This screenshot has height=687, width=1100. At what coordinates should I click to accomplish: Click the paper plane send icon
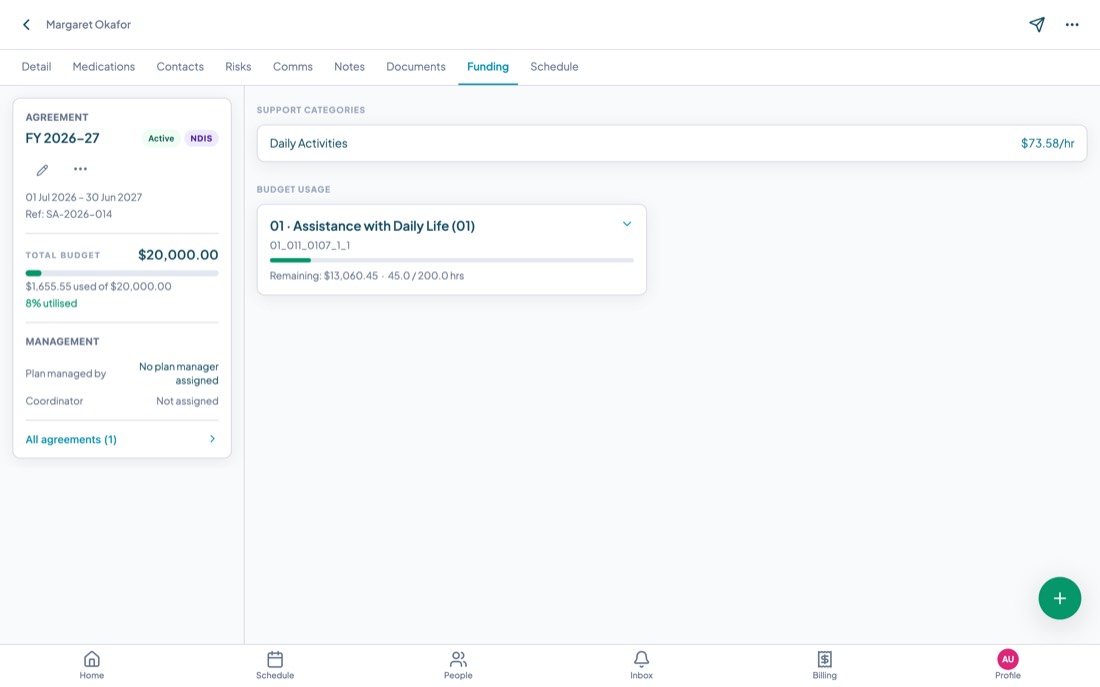click(x=1037, y=25)
